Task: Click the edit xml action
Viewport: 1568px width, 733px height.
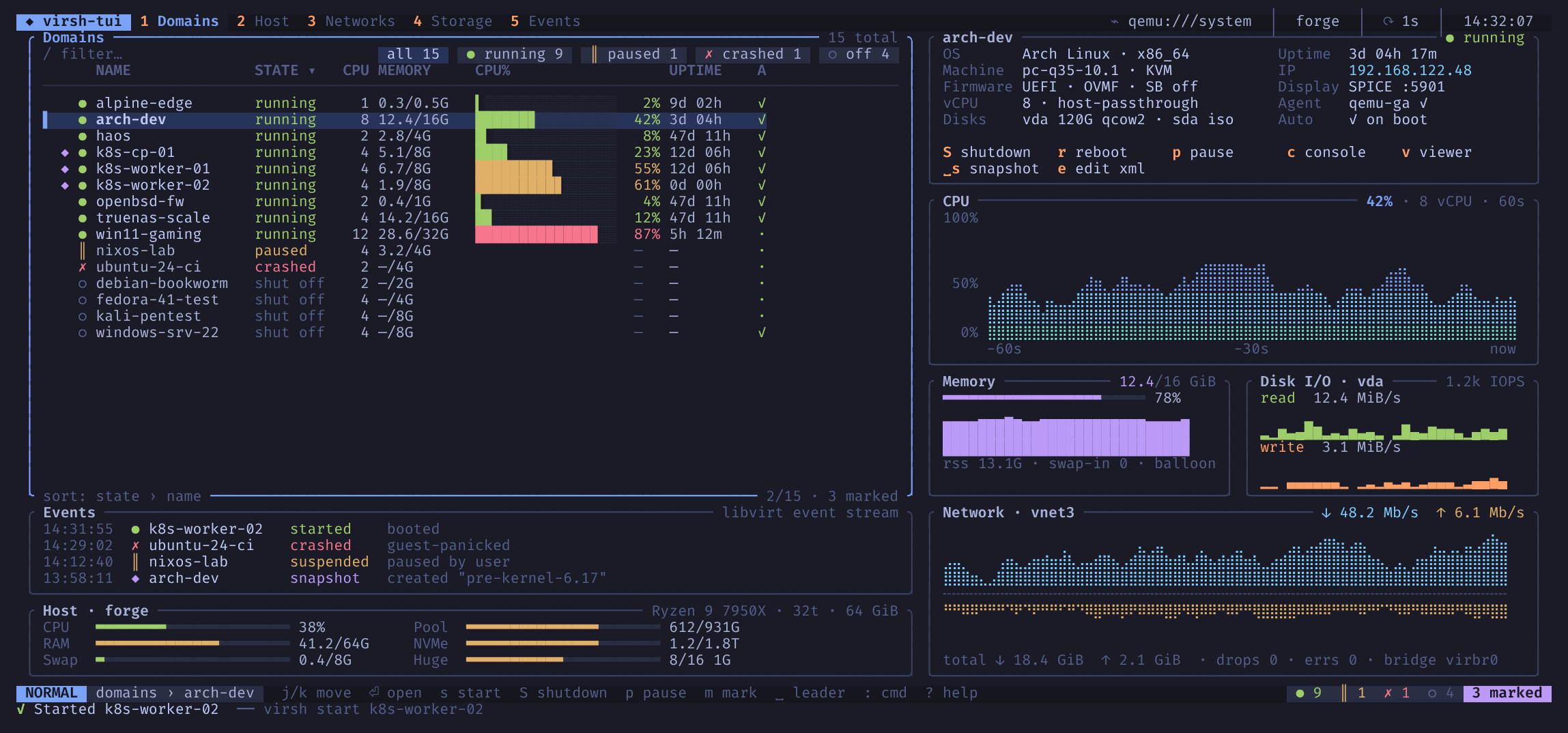Action: pos(1101,169)
